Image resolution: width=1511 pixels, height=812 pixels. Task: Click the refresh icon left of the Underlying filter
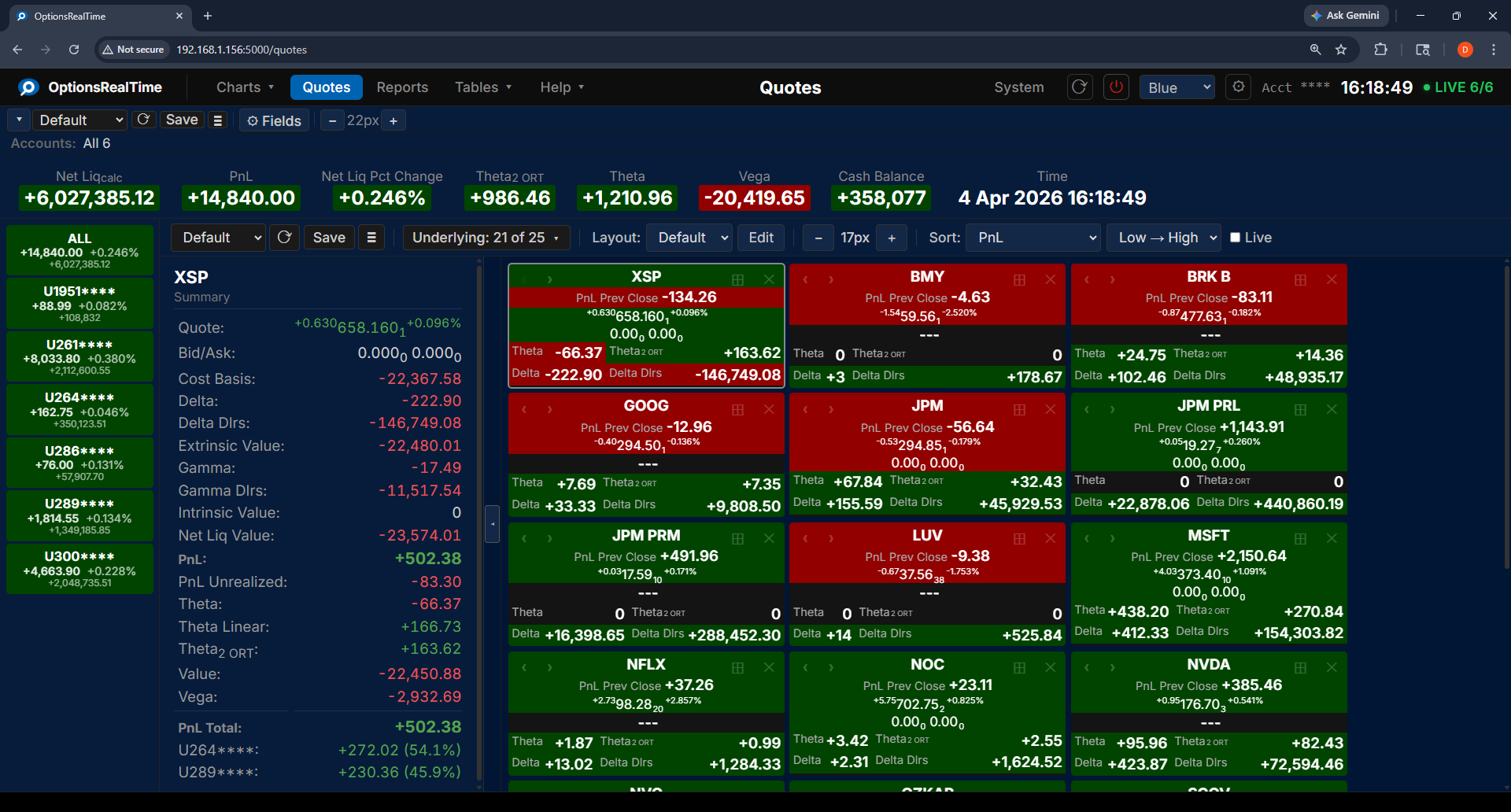(285, 237)
